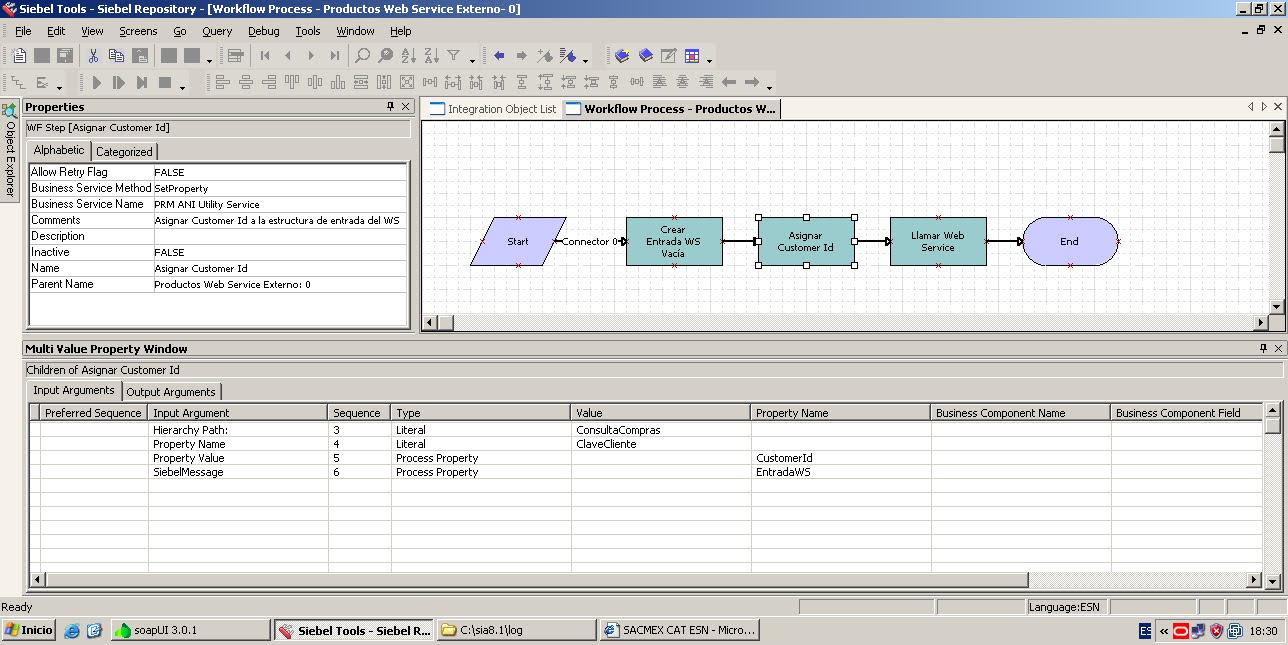Open the dropdown arrow beside the filter icon
The image size is (1288, 645).
pos(472,58)
